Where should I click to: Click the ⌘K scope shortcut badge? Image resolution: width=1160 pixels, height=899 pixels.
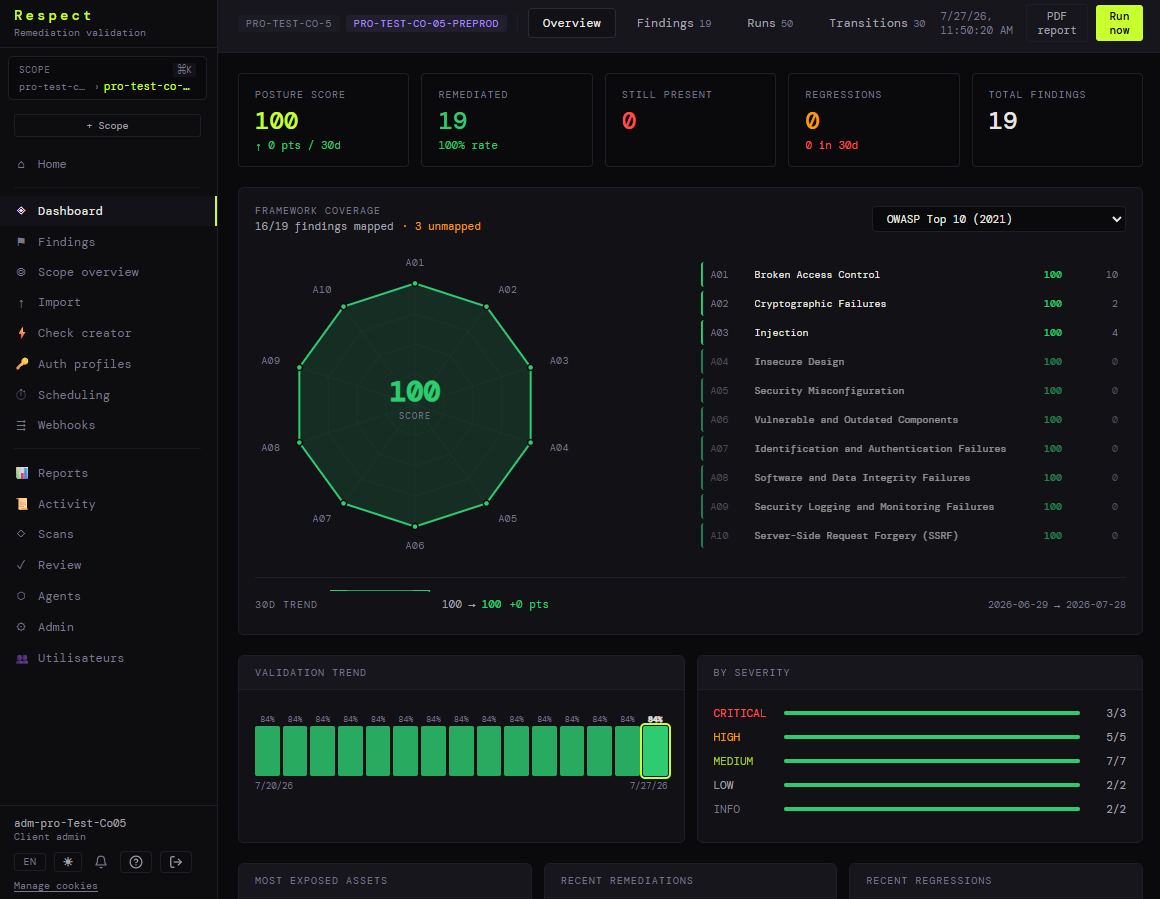click(x=184, y=70)
